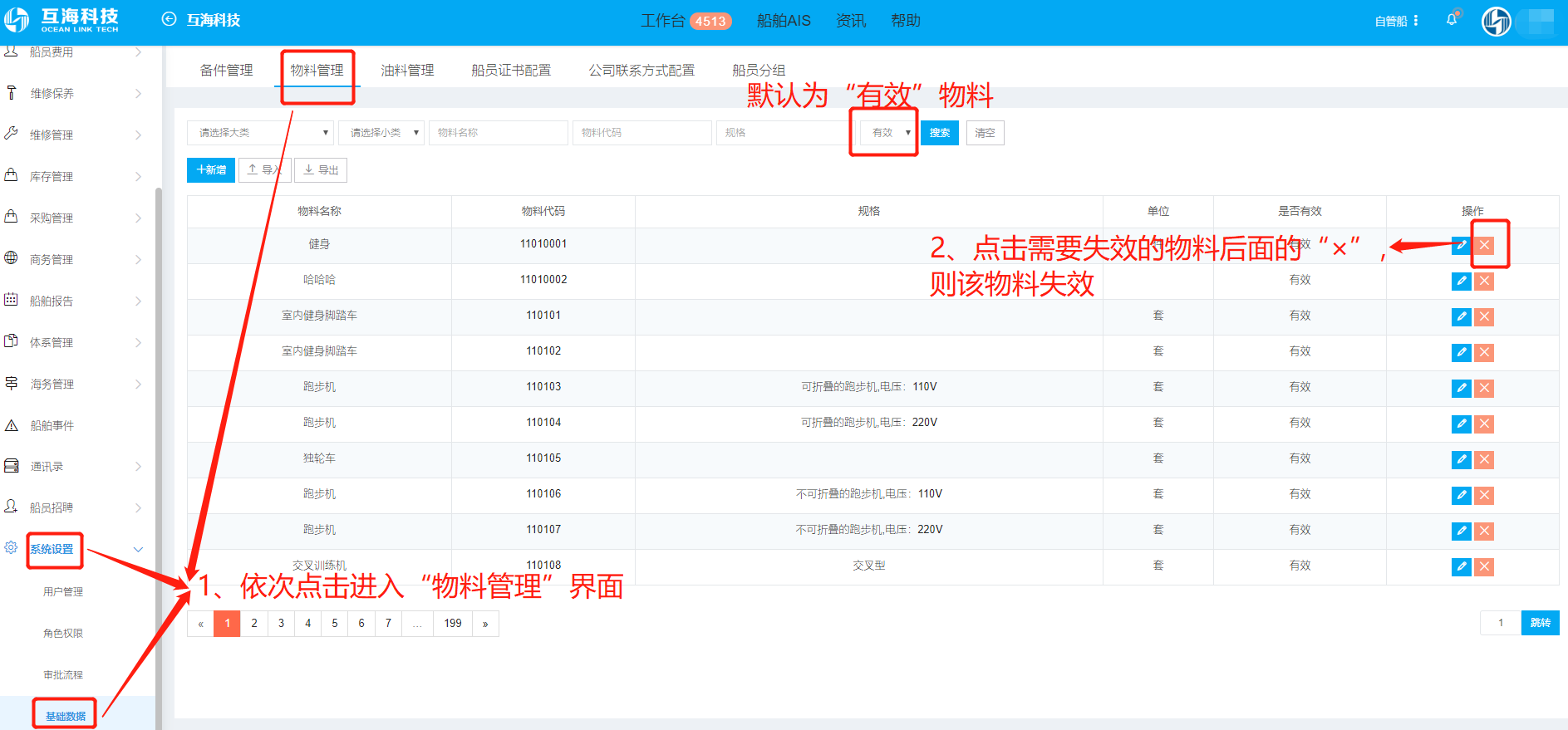Open 用户管理 under 系统设置
Image resolution: width=1568 pixels, height=730 pixels.
(63, 592)
